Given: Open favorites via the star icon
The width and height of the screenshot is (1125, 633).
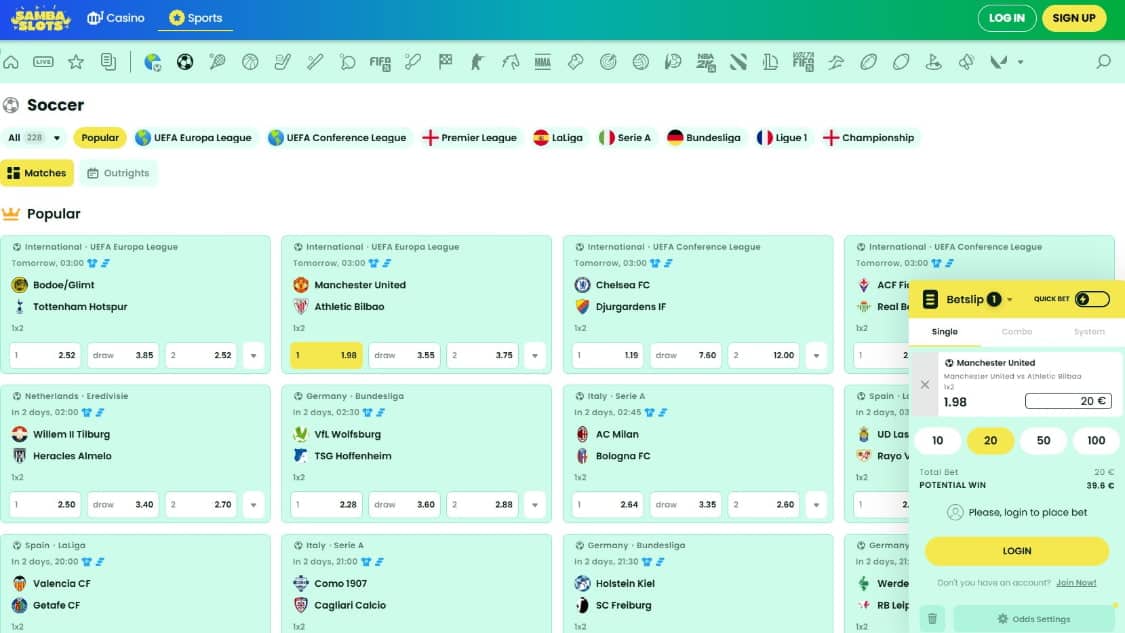Looking at the screenshot, I should 76,62.
